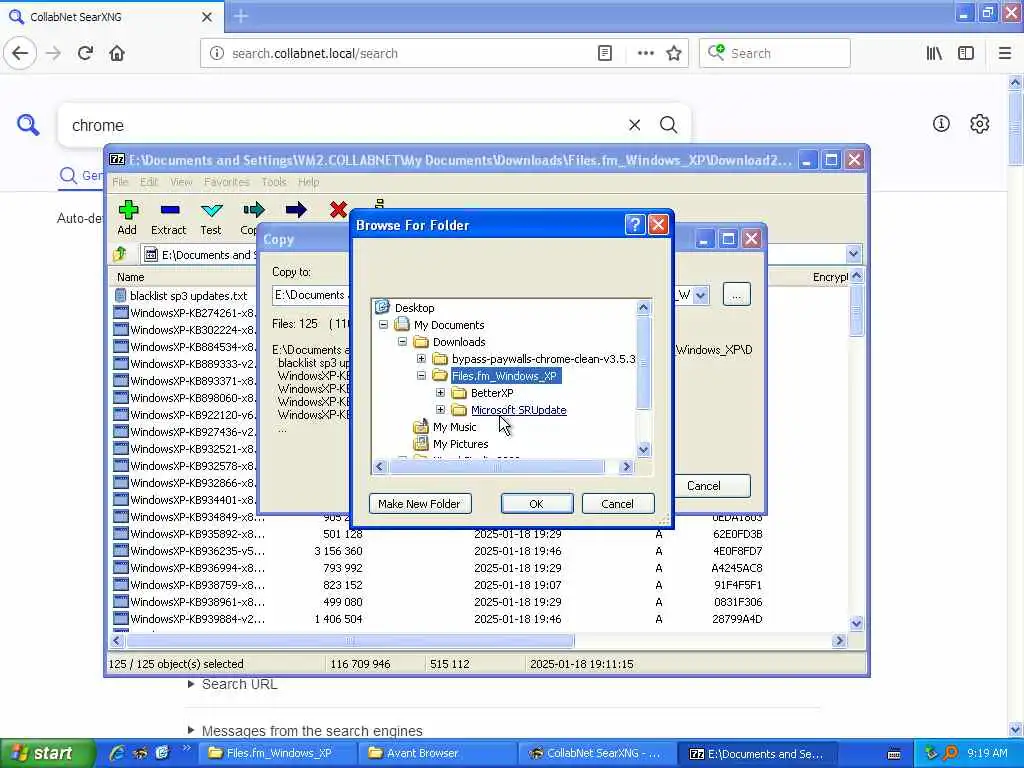Click the Make New Folder button
The width and height of the screenshot is (1024, 768).
tap(420, 504)
